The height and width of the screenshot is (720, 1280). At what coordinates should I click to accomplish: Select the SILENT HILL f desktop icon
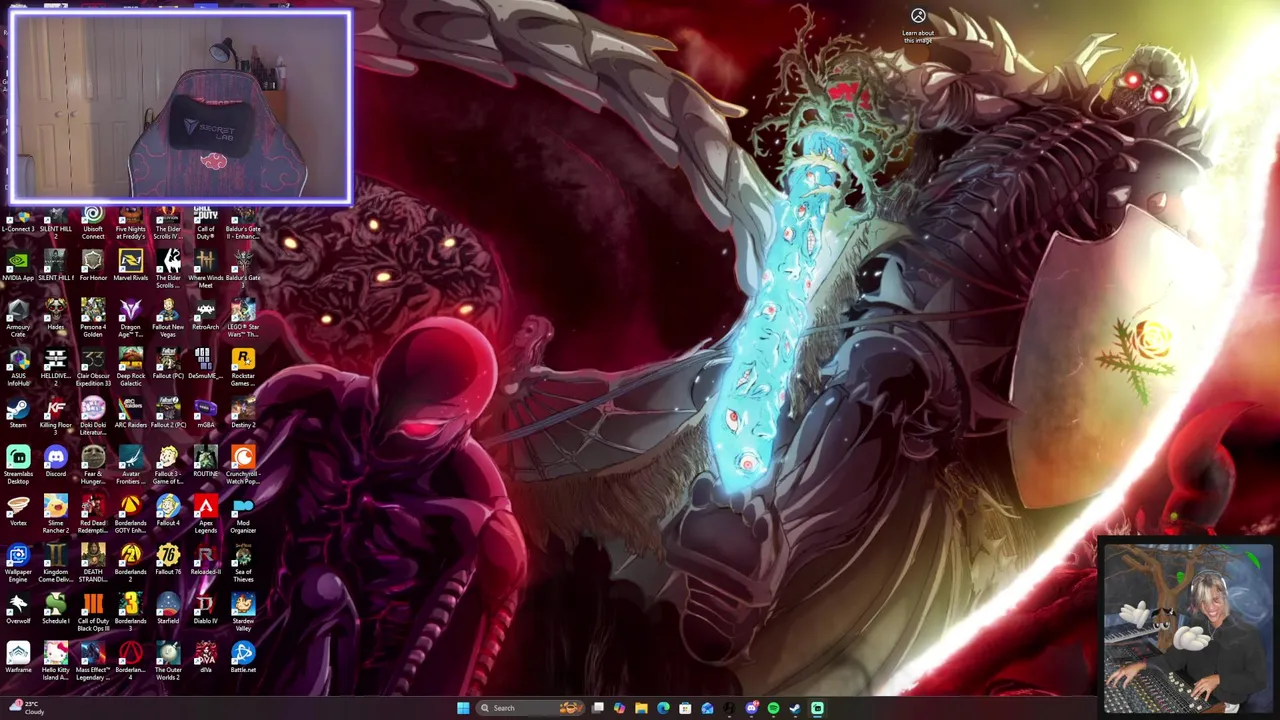(55, 266)
